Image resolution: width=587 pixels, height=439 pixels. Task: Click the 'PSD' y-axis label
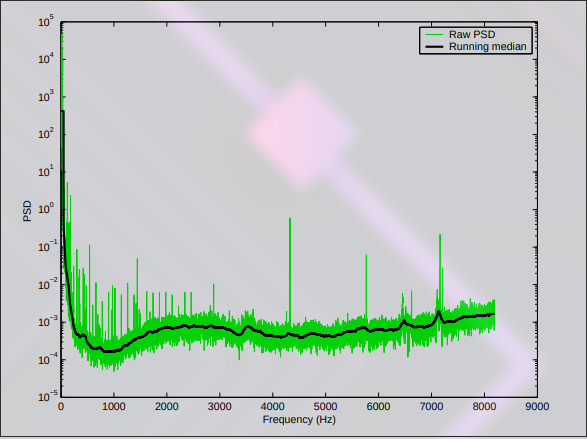tap(27, 211)
